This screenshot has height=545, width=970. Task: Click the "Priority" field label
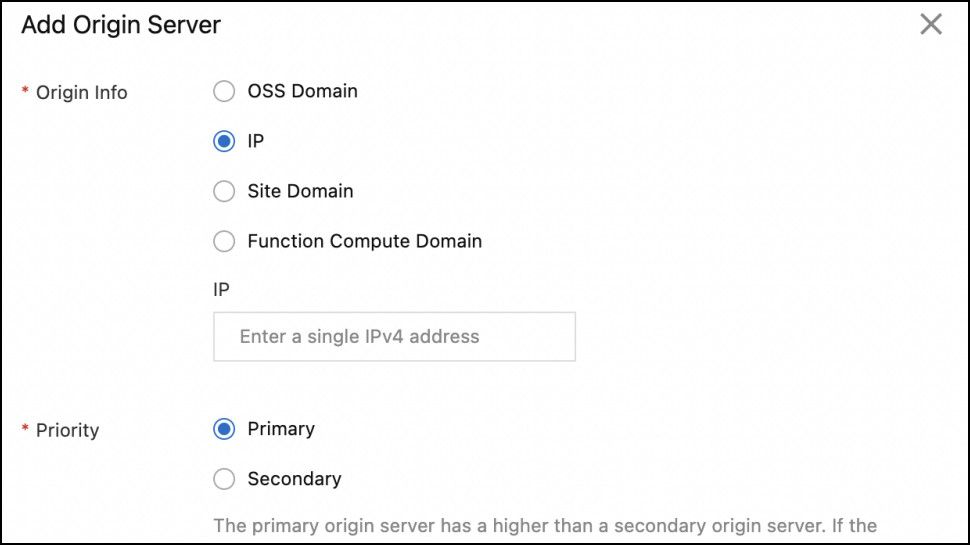click(68, 431)
